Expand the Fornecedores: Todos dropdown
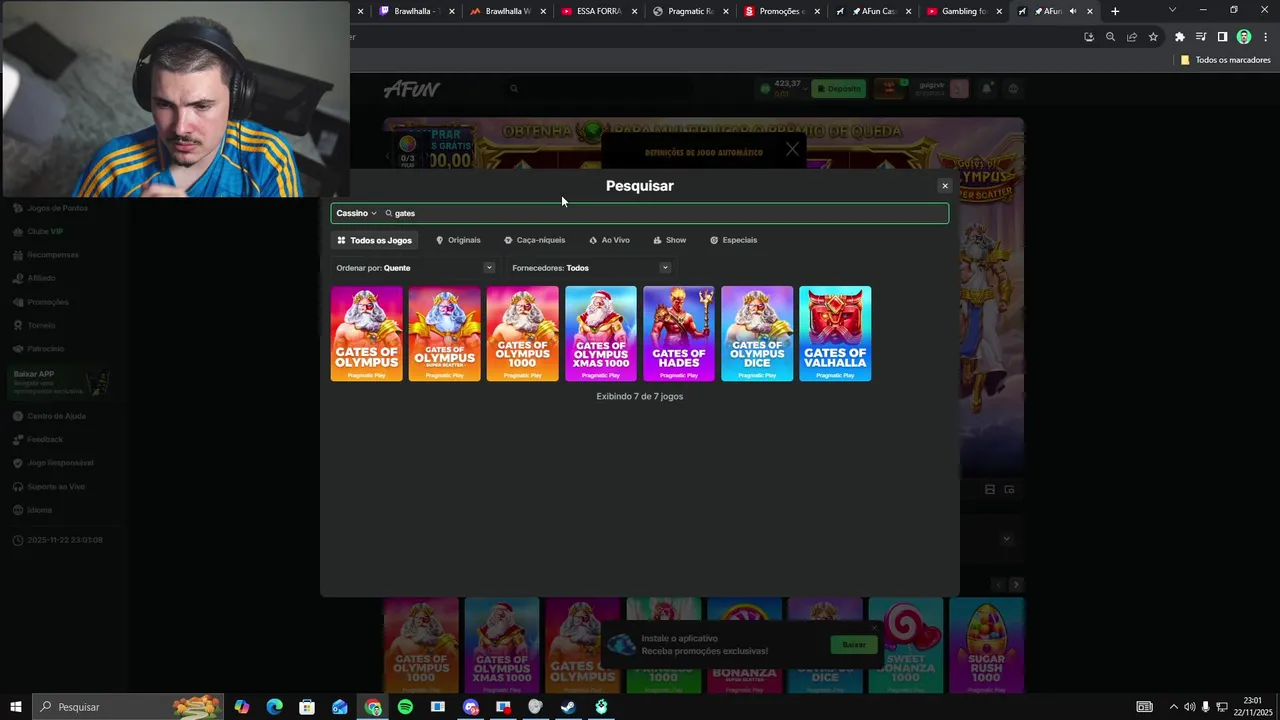Image resolution: width=1280 pixels, height=720 pixels. coord(590,268)
